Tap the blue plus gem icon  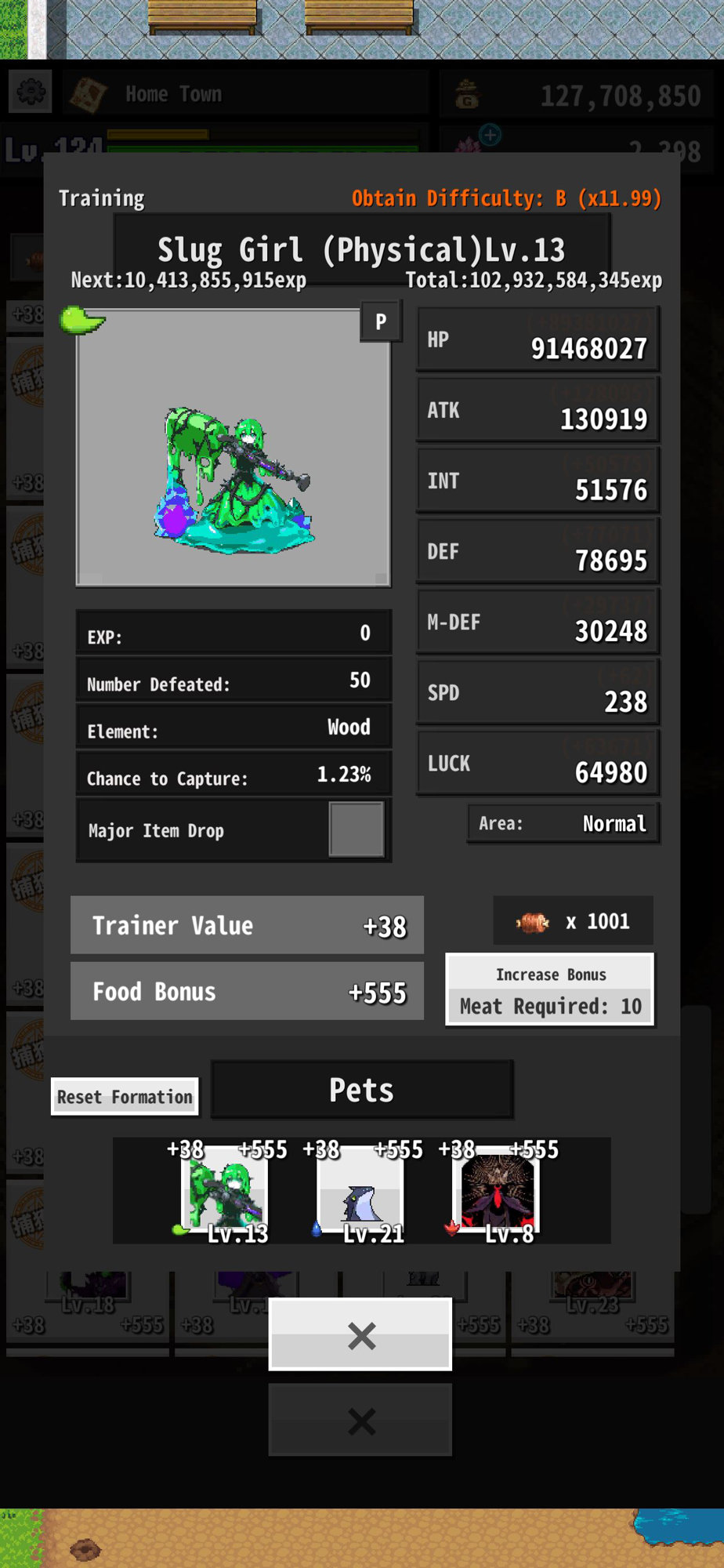pyautogui.click(x=491, y=135)
